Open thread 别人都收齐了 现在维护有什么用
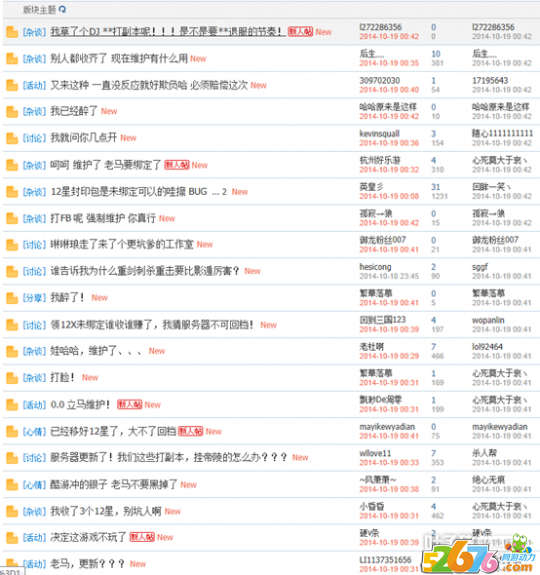The height and width of the screenshot is (575, 540). (119, 58)
